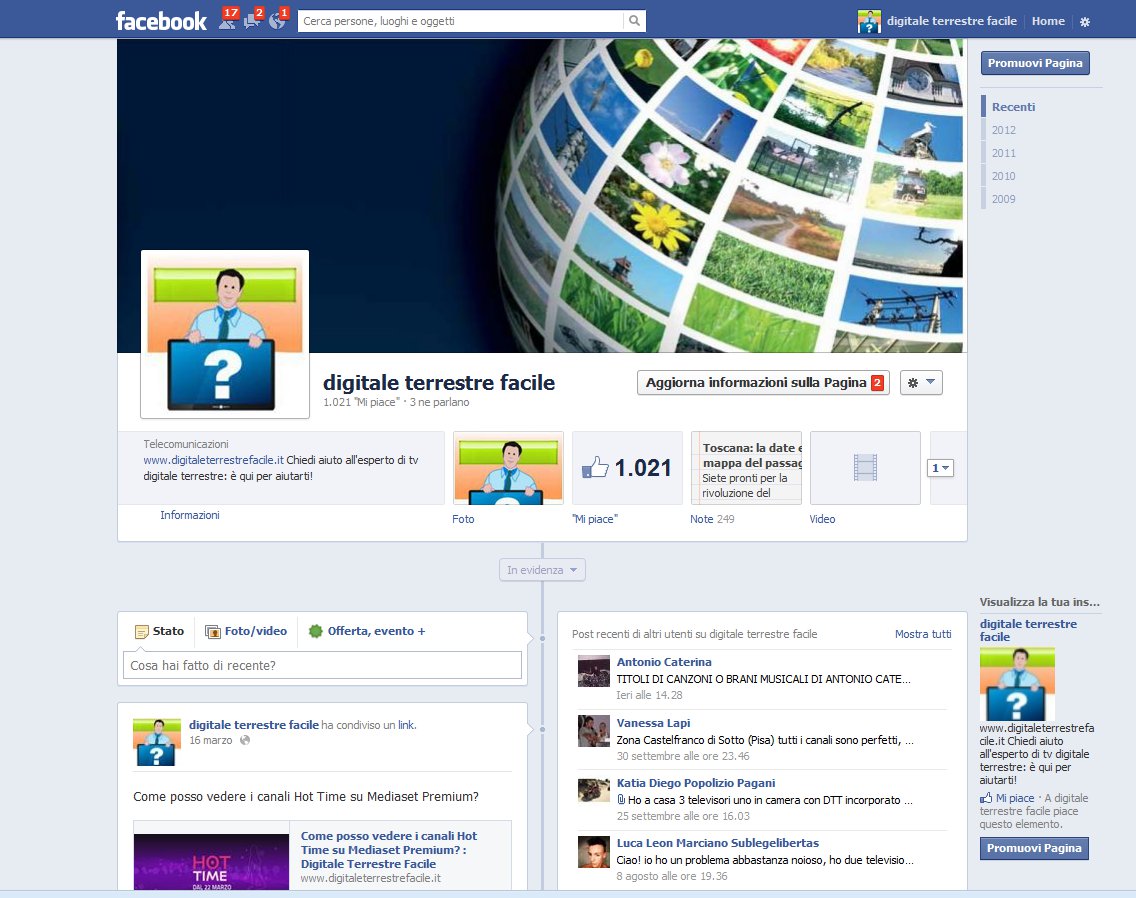This screenshot has width=1136, height=898.
Task: Jump to 2010 in the timeline
Action: (x=1003, y=176)
